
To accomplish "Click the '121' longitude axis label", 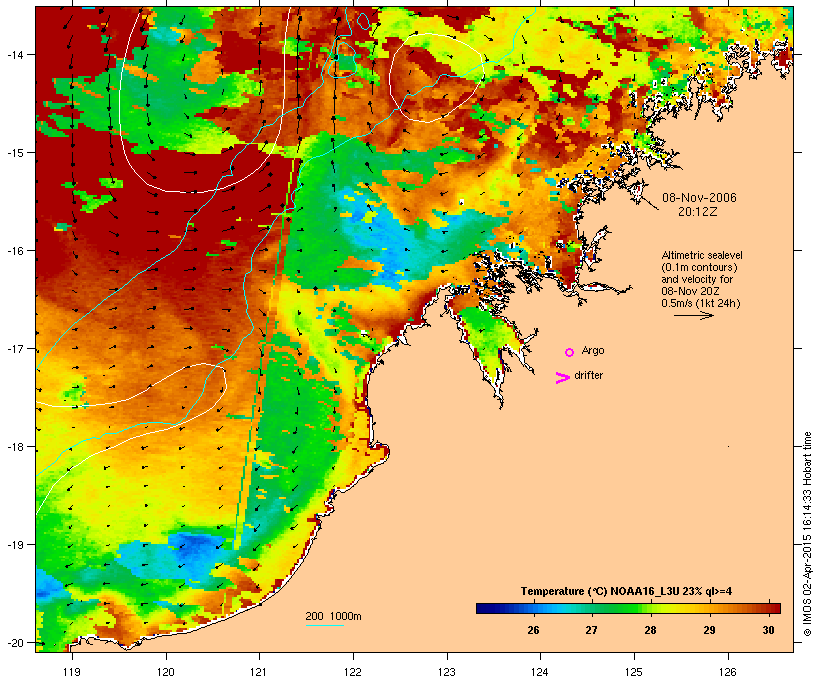I will click(x=259, y=672).
